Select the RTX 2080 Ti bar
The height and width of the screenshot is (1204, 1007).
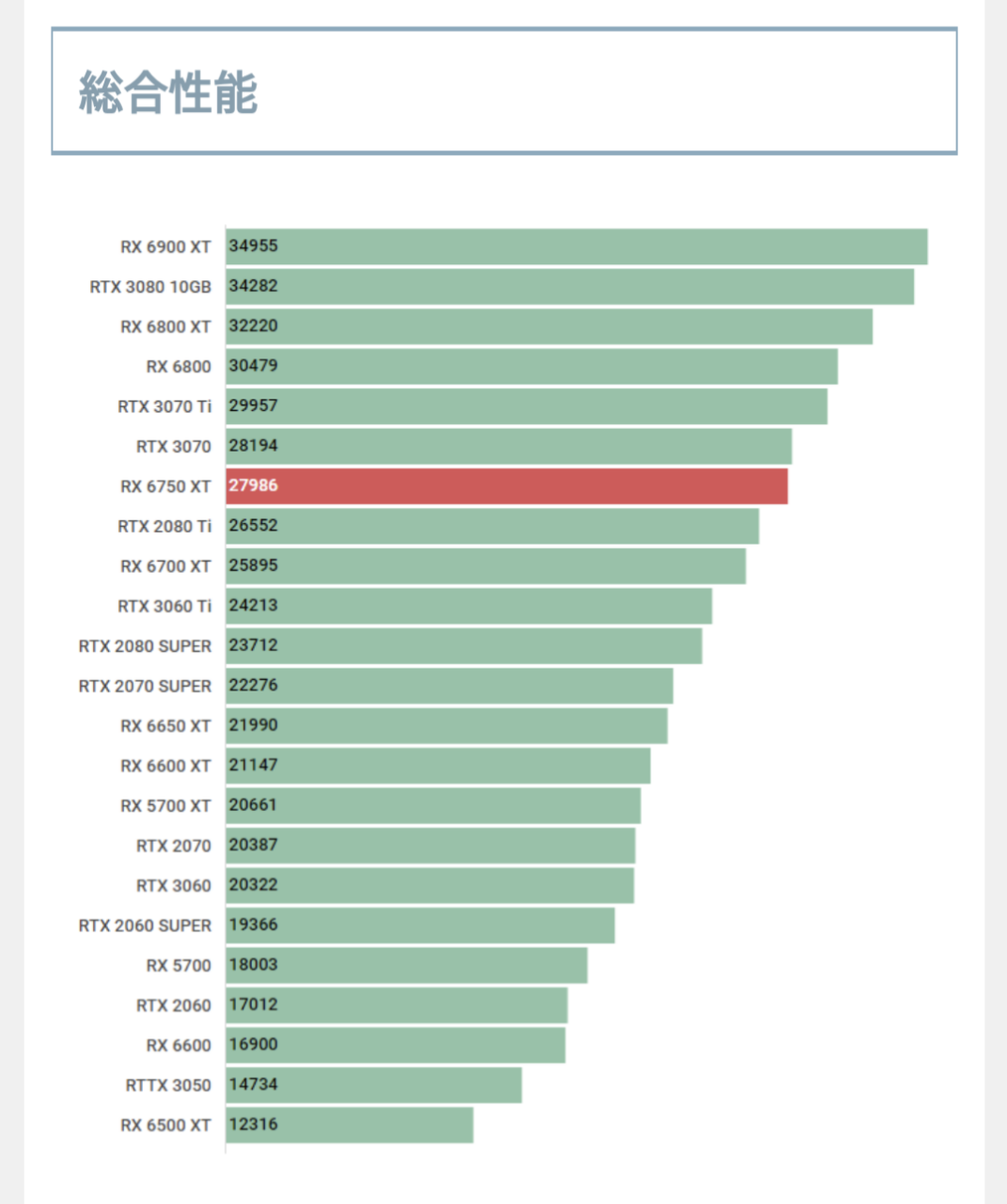(x=492, y=526)
